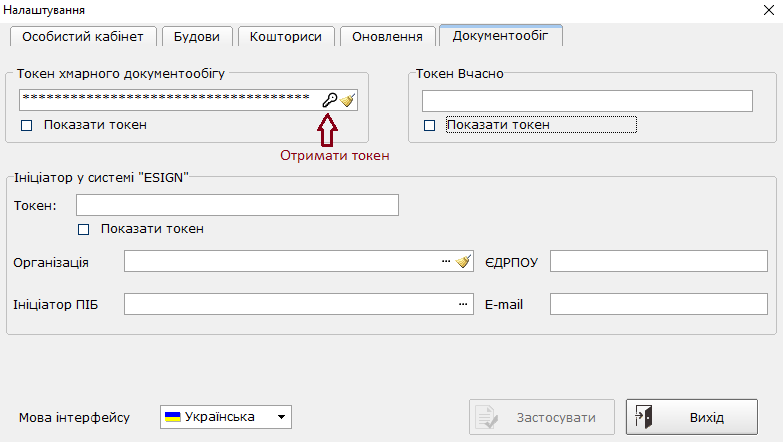Select the Кошториси tab
The height and width of the screenshot is (442, 783).
click(x=286, y=36)
